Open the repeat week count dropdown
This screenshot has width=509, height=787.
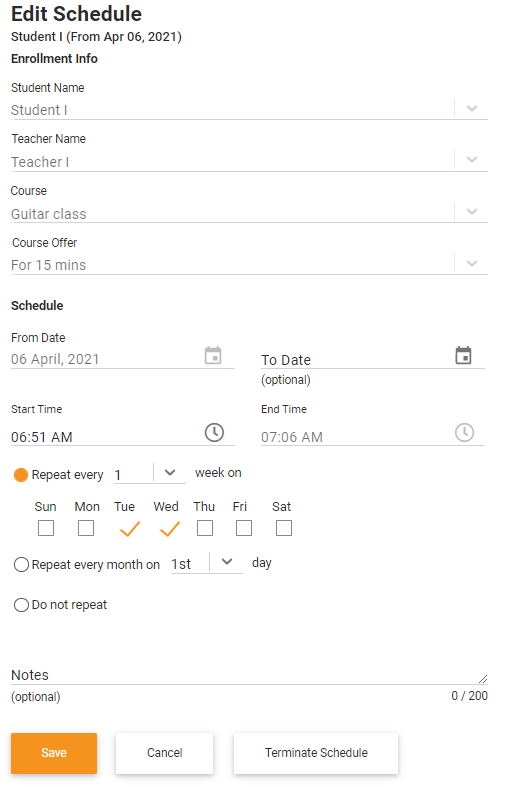pyautogui.click(x=170, y=473)
